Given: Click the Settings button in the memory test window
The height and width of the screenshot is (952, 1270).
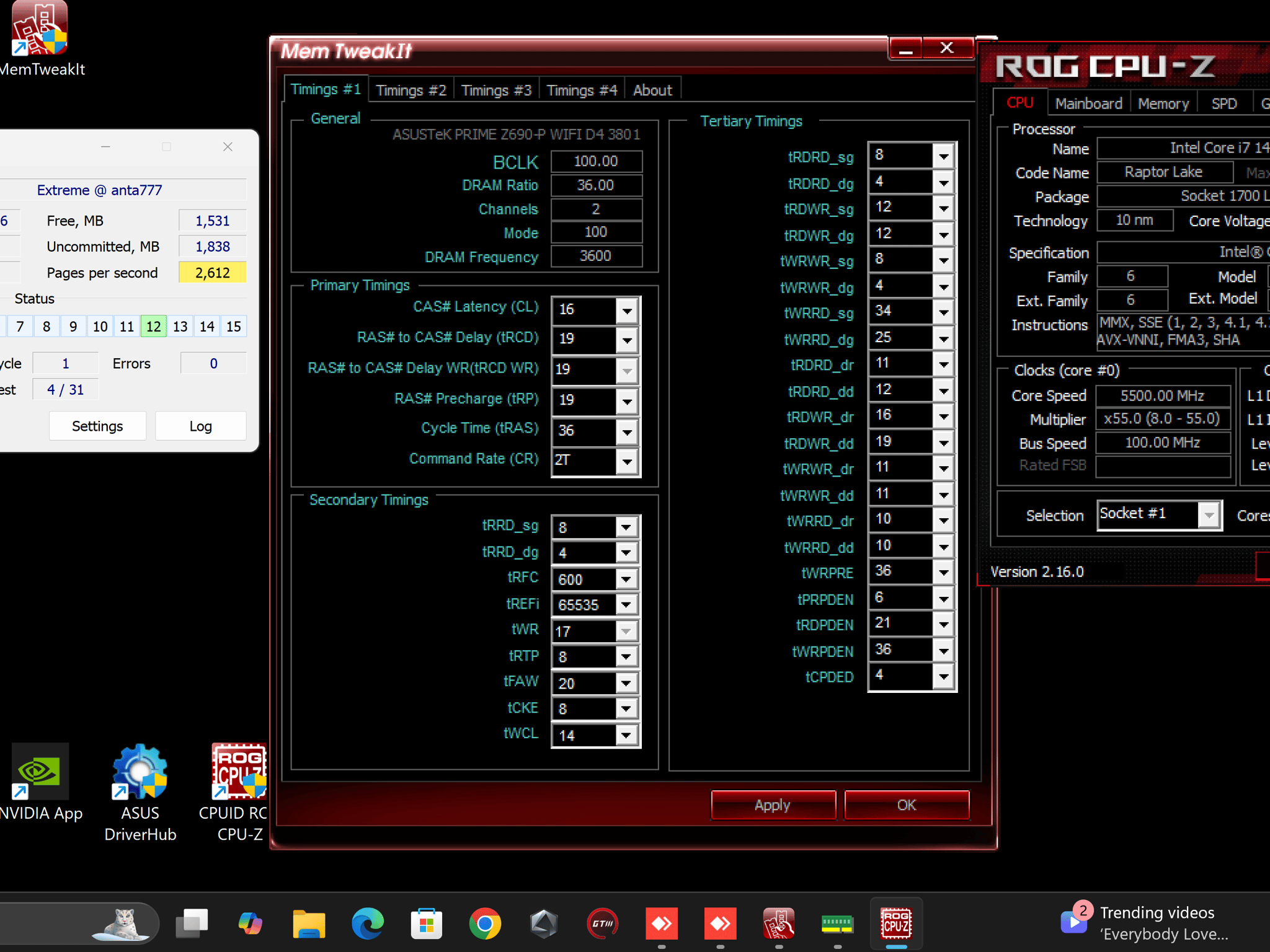Looking at the screenshot, I should pos(97,426).
